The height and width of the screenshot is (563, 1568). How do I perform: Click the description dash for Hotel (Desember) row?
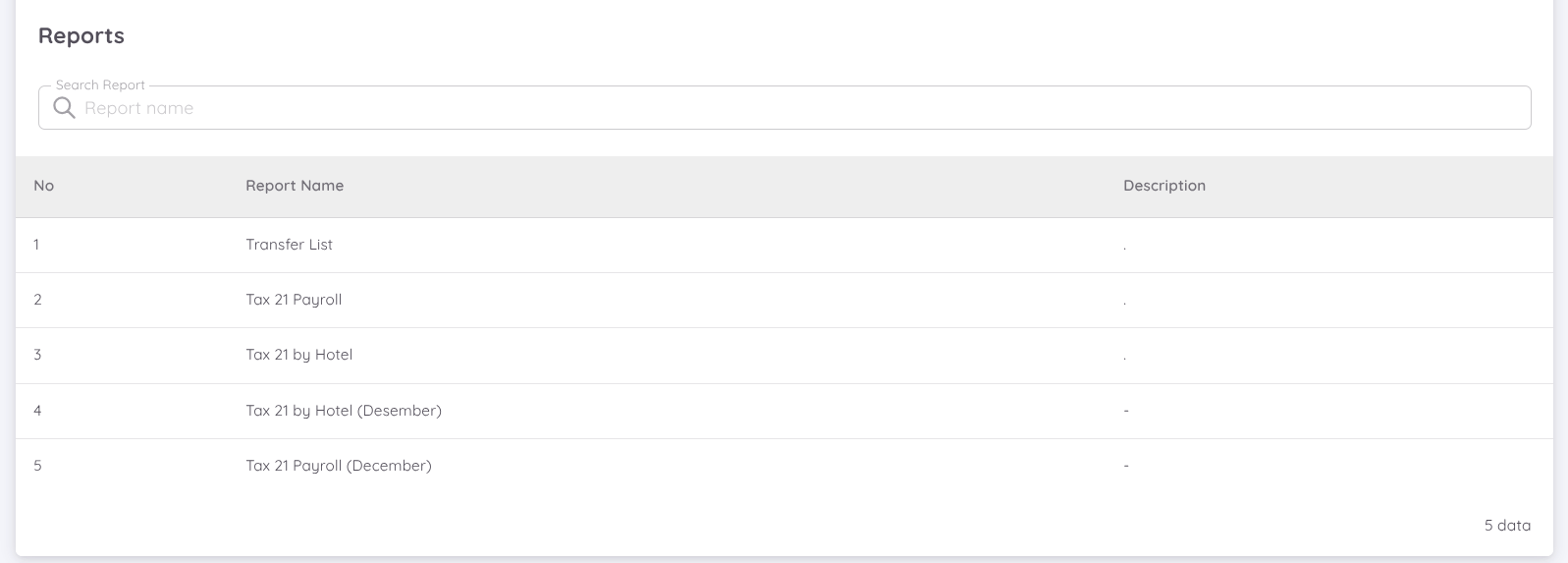point(1126,411)
